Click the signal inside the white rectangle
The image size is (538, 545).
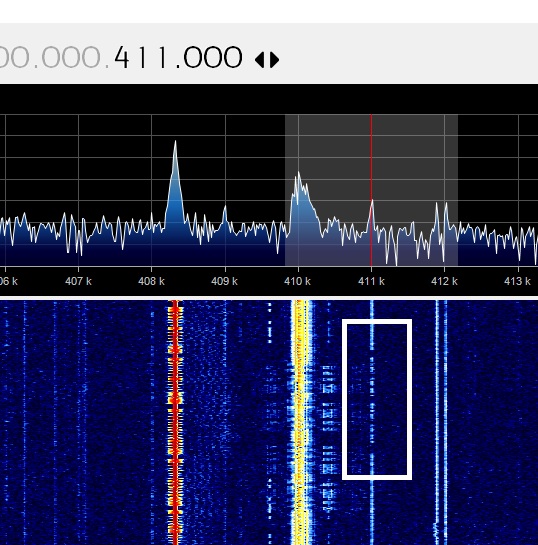point(372,399)
